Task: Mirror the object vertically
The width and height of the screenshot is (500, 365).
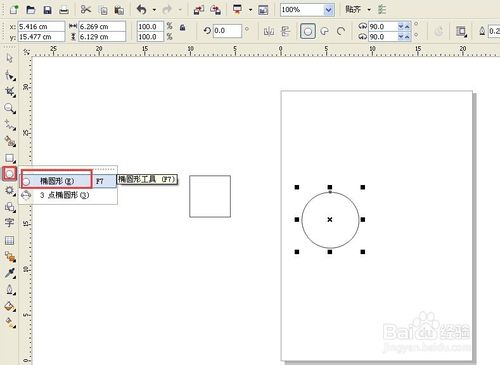Action: 285,31
